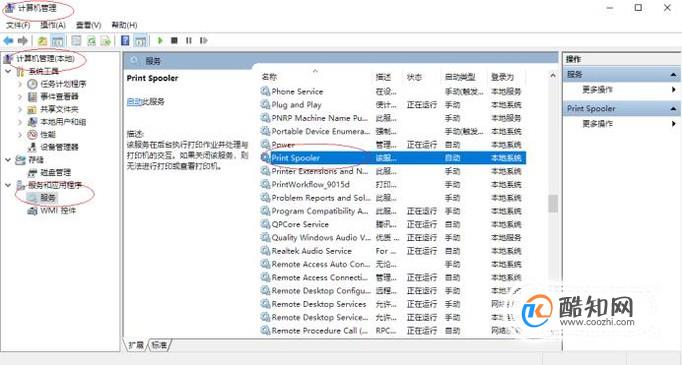
Task: Open the blue Help question-mark icon
Action: 125,41
